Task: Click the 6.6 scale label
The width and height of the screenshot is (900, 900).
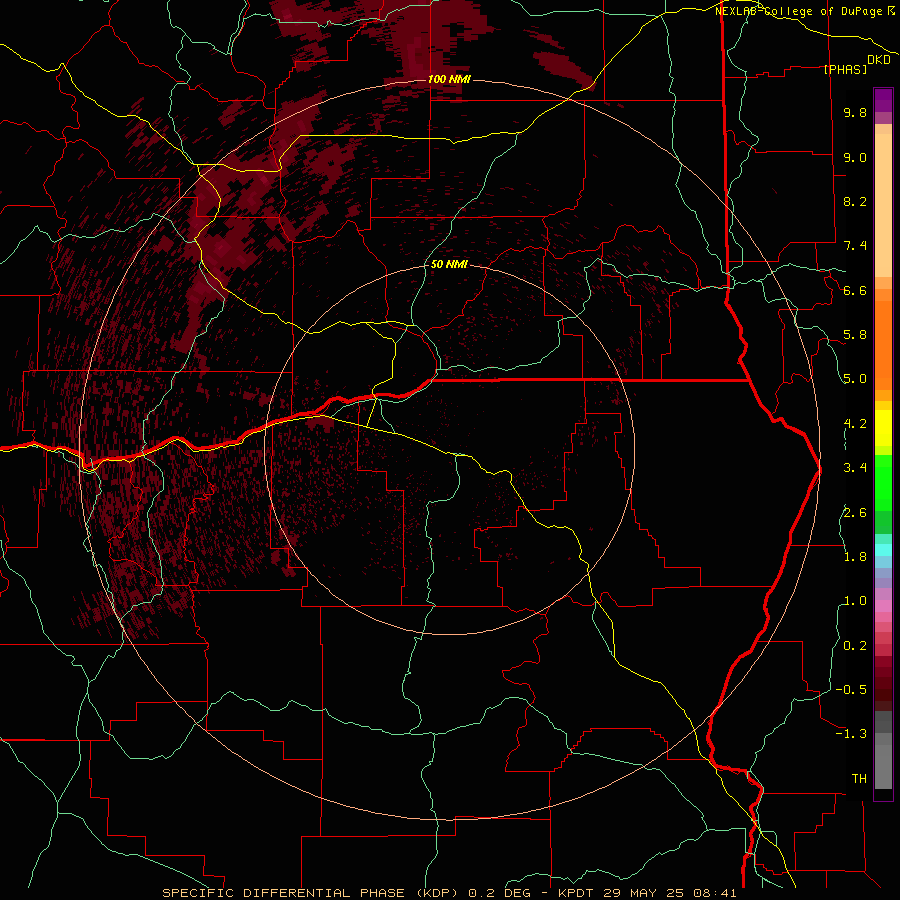Action: (x=855, y=290)
